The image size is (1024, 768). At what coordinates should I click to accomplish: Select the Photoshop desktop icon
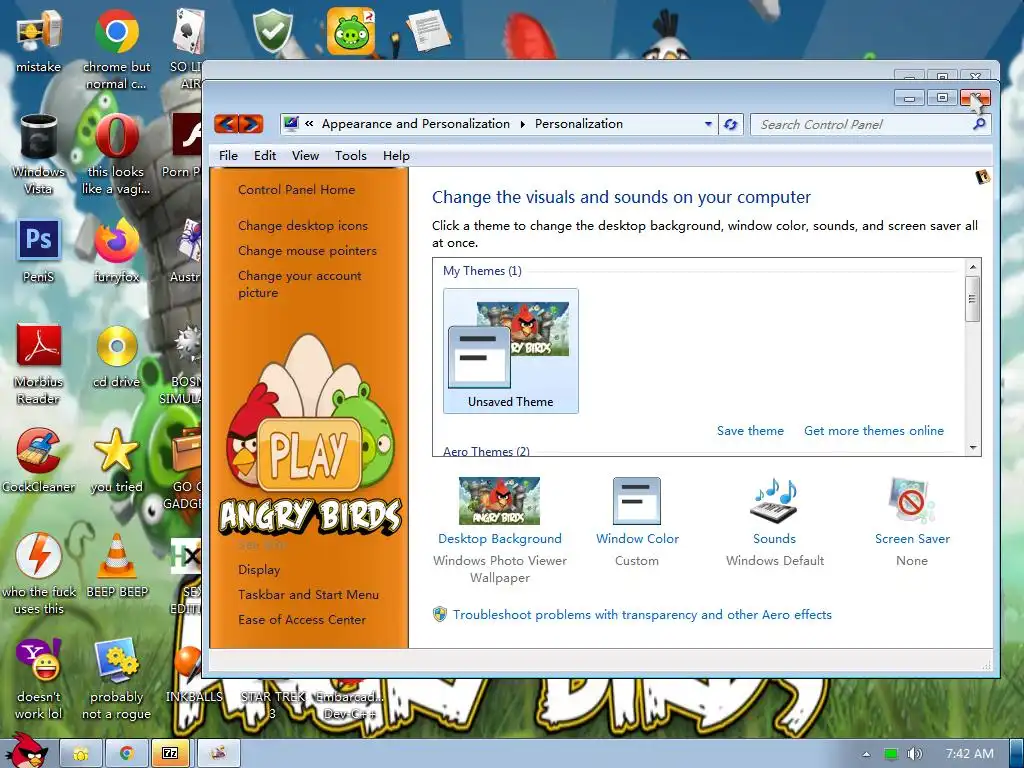[x=39, y=251]
